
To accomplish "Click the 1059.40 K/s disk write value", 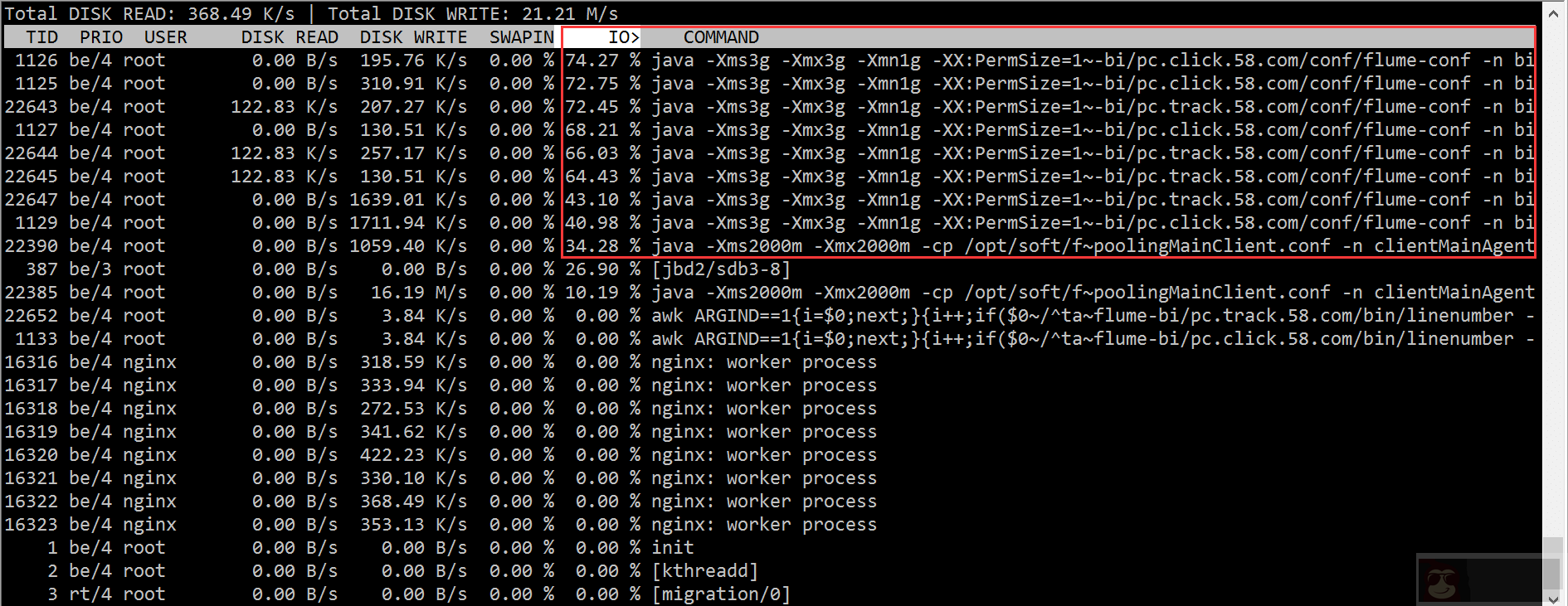I will coord(408,246).
